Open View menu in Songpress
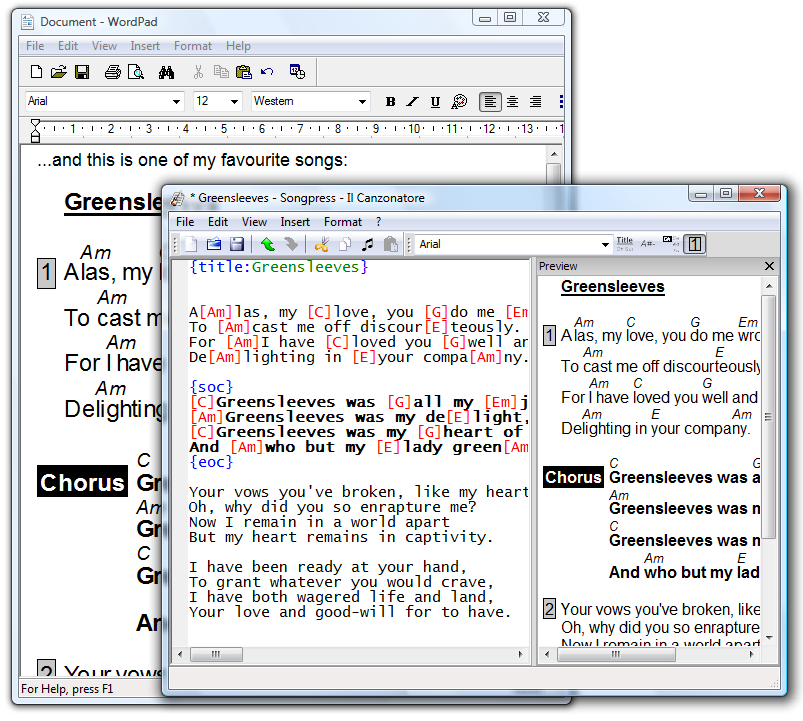Viewport: 803px width, 721px height. 254,222
